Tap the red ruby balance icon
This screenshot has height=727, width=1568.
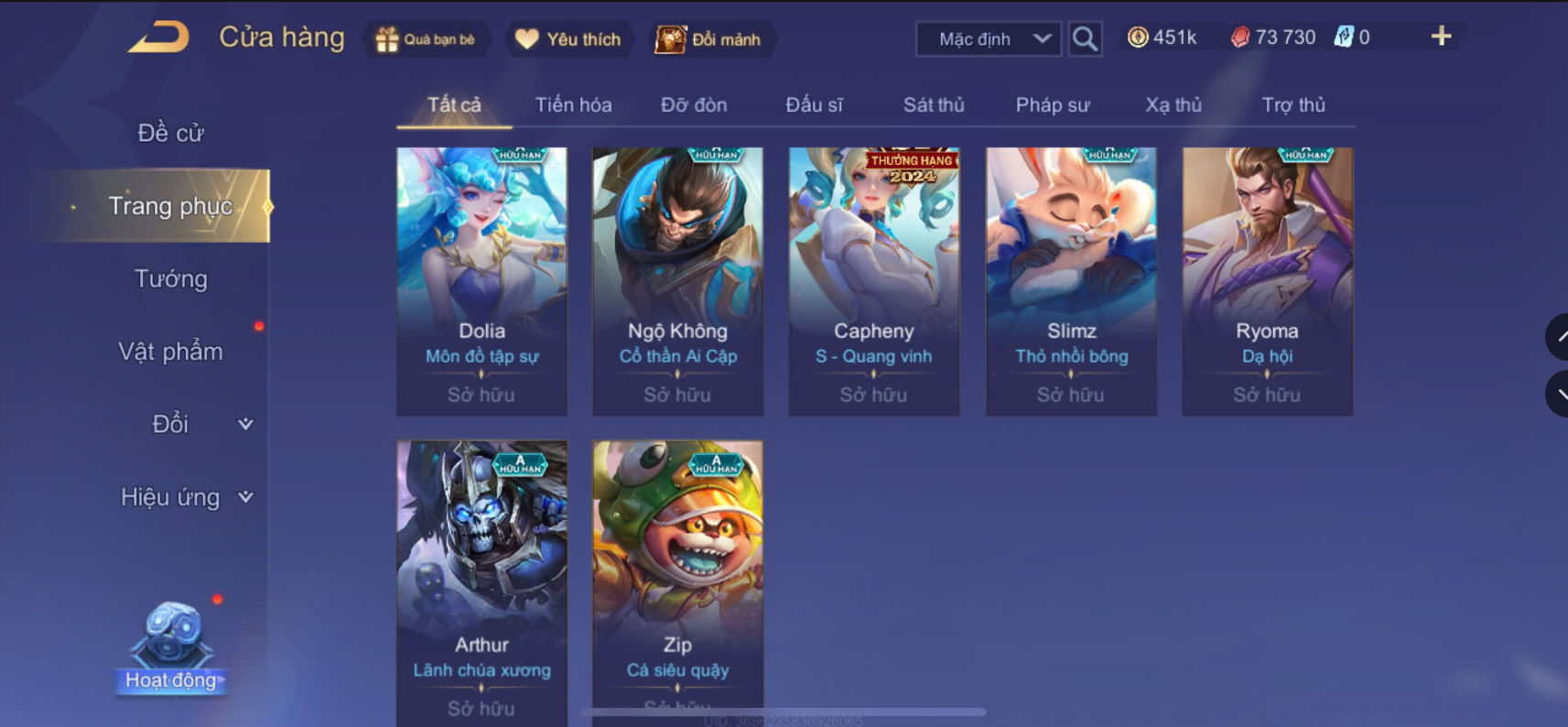(x=1239, y=38)
